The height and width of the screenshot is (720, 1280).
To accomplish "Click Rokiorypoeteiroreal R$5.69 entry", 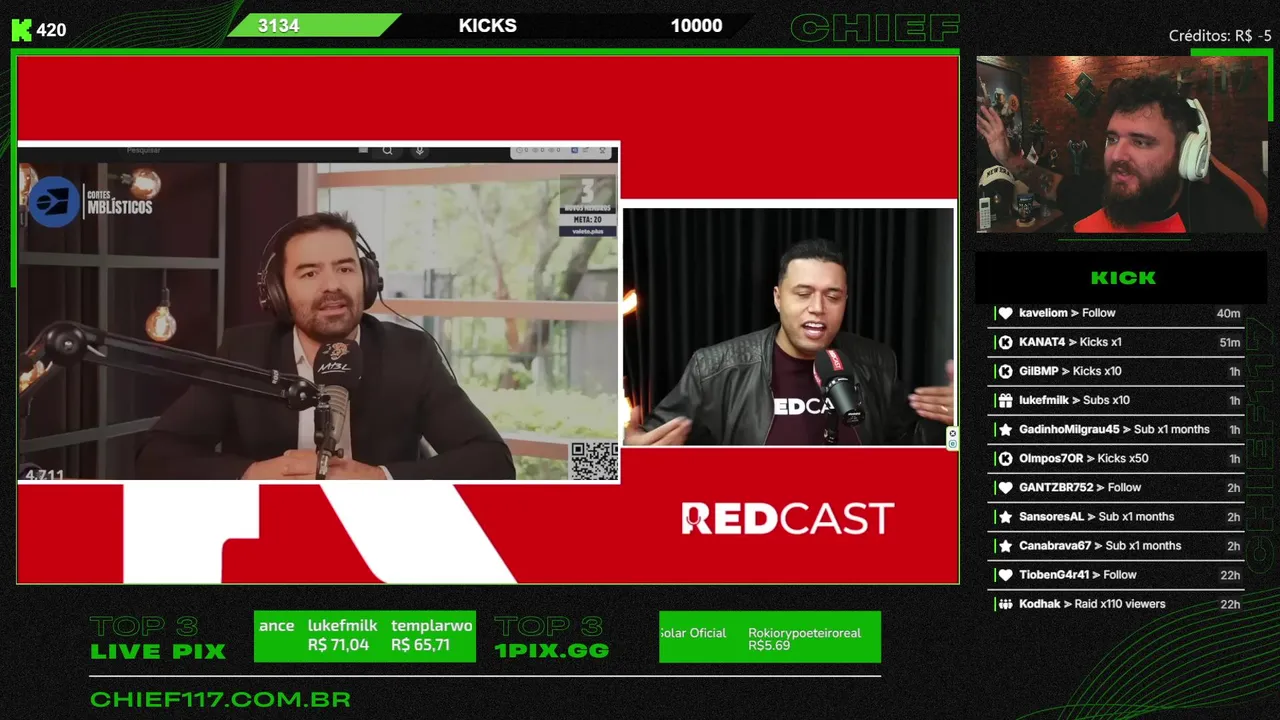I will coord(804,639).
